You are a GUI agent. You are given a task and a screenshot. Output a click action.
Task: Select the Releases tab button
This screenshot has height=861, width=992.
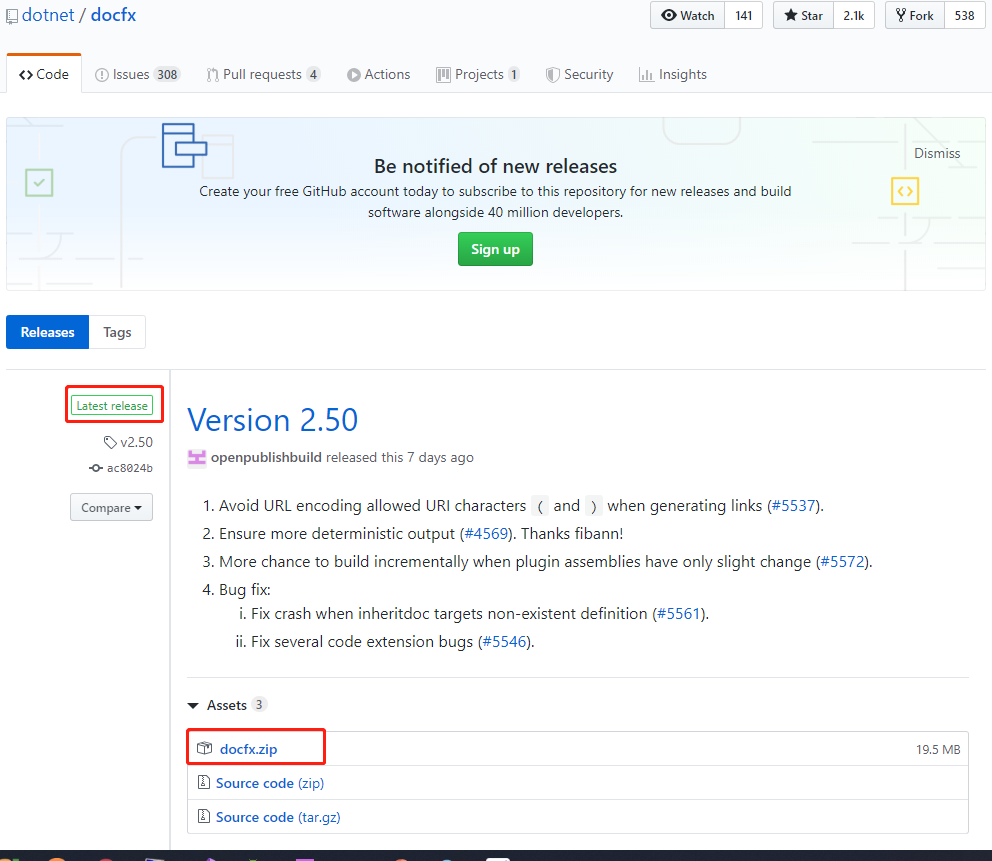(x=47, y=332)
